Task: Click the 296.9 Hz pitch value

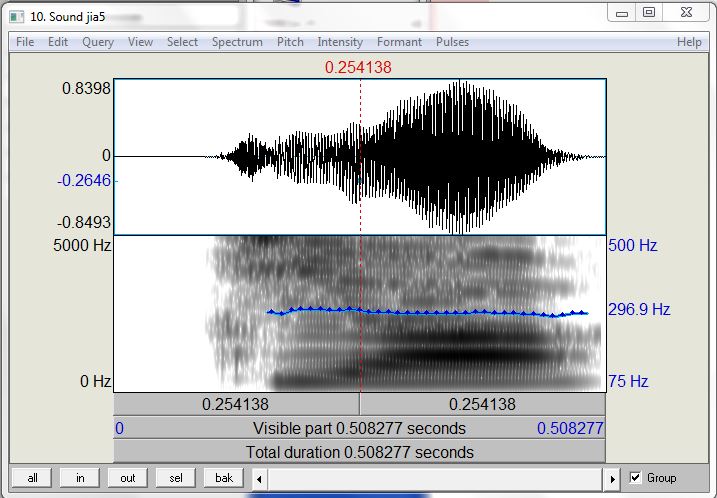Action: pyautogui.click(x=639, y=310)
